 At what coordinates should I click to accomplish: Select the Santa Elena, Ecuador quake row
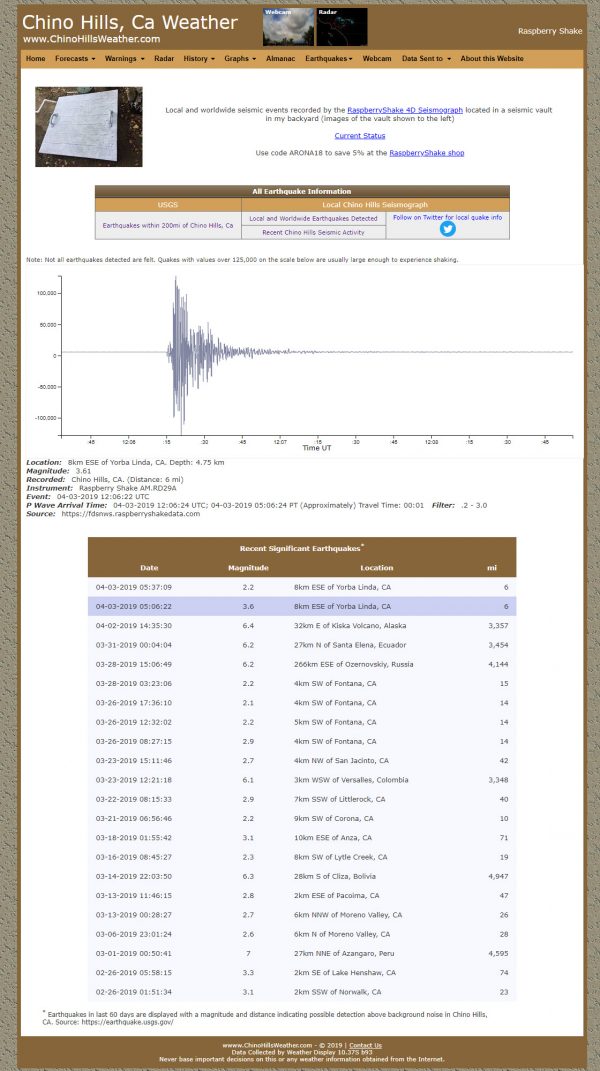click(302, 645)
